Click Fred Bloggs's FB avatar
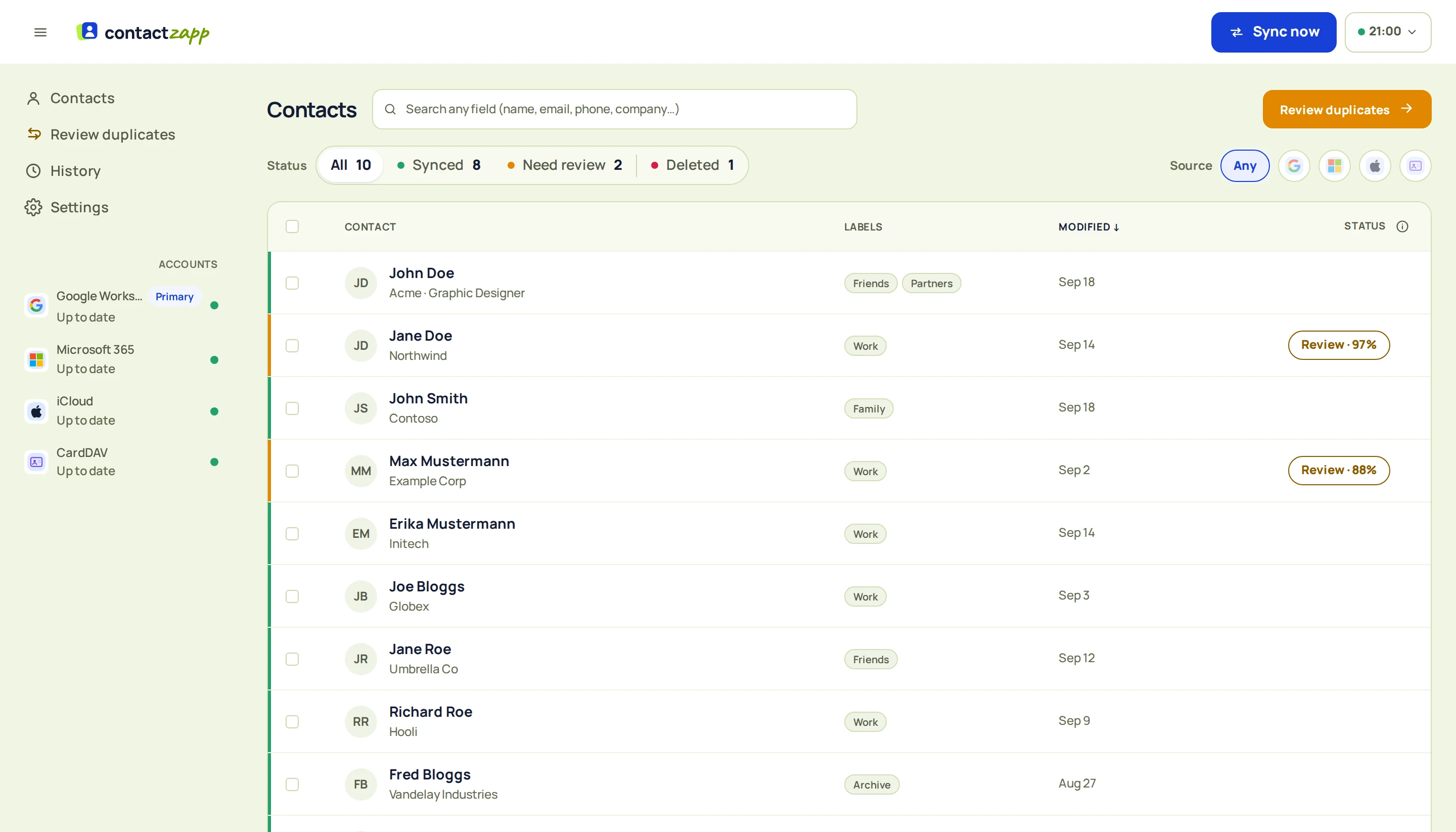This screenshot has height=832, width=1456. point(360,784)
